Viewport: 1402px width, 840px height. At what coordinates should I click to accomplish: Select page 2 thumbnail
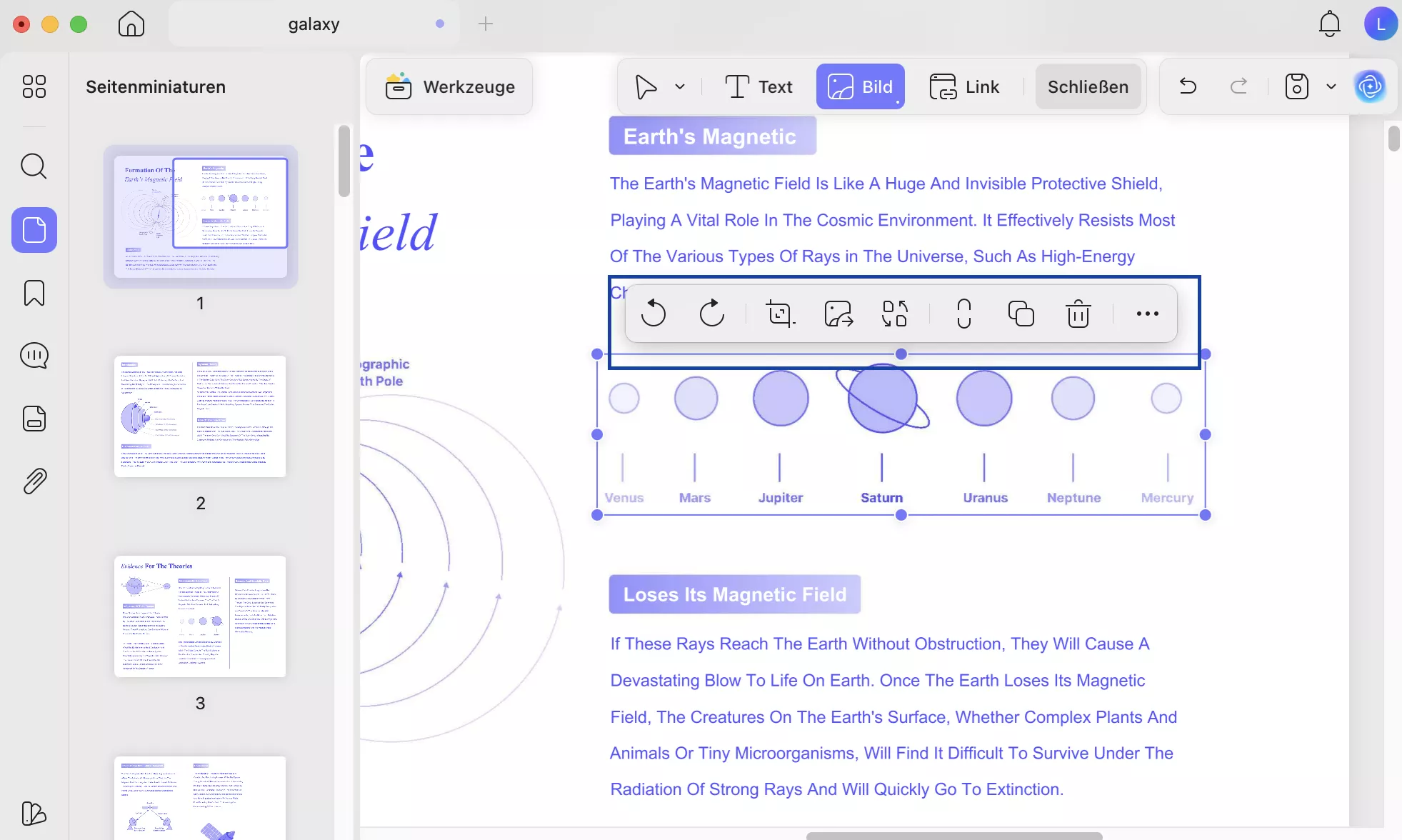point(200,416)
